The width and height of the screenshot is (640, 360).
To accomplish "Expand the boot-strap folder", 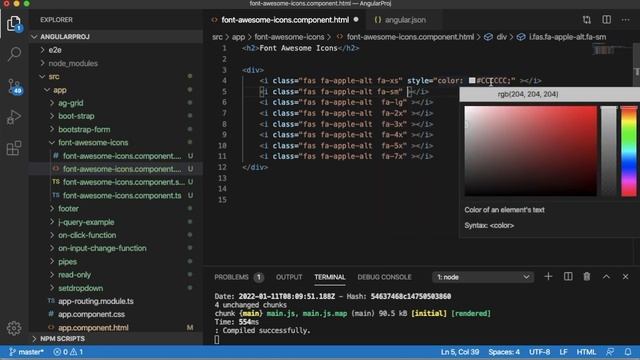I will pyautogui.click(x=116, y=116).
